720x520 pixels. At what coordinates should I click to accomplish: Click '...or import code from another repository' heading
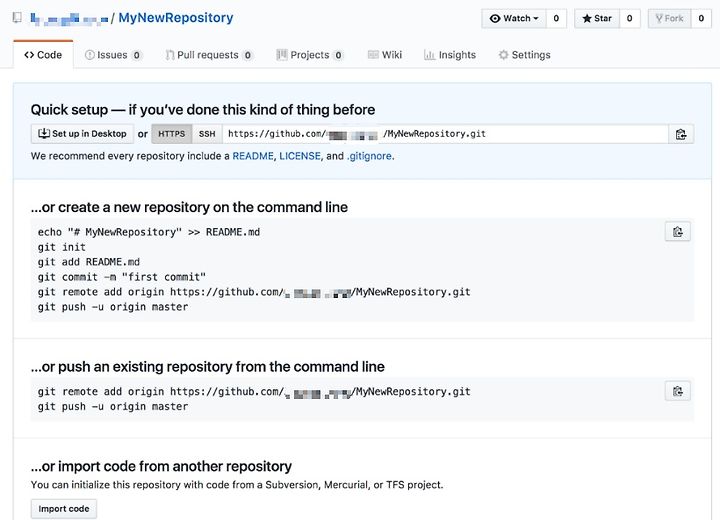pos(161,466)
